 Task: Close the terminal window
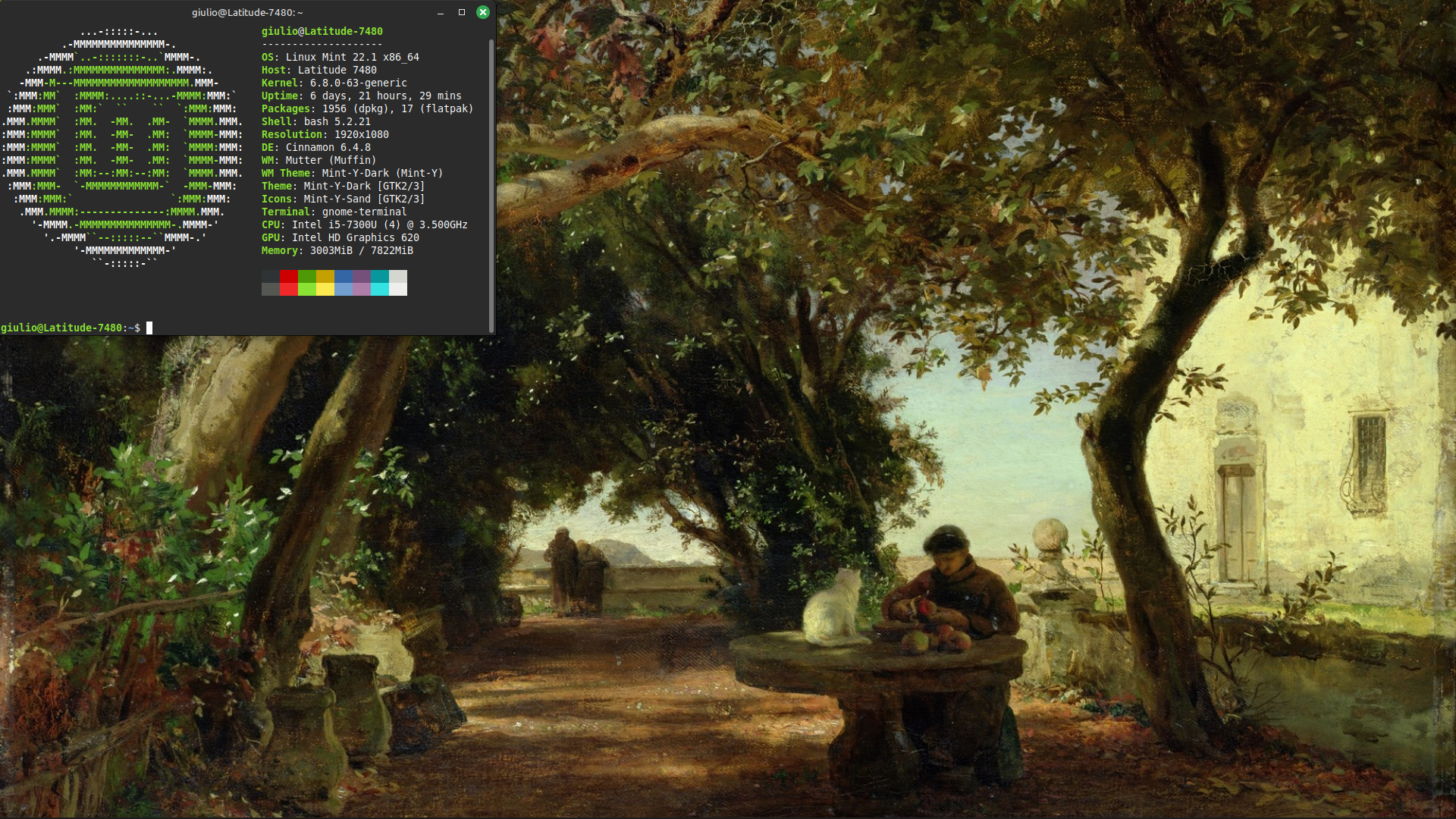click(482, 12)
